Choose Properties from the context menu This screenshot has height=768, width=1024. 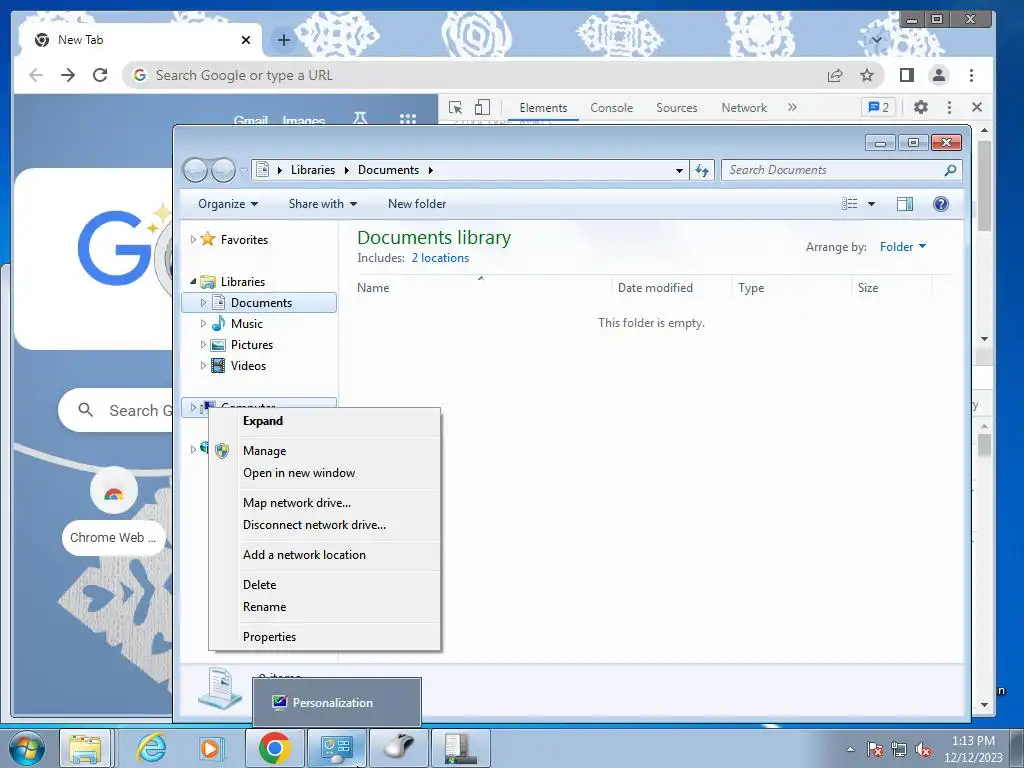(x=325, y=637)
